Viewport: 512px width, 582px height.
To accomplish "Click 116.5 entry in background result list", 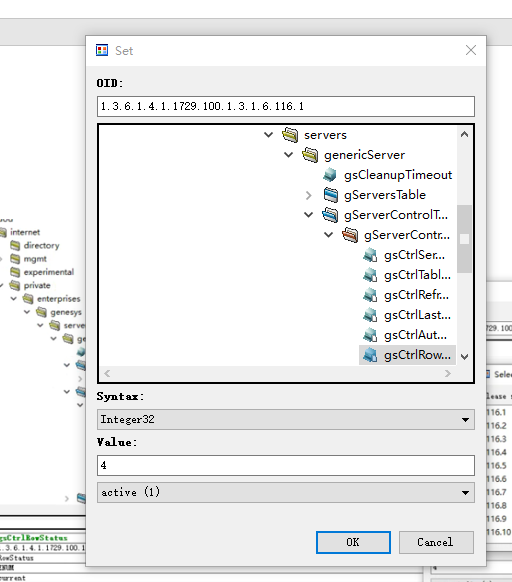I will tap(496, 465).
